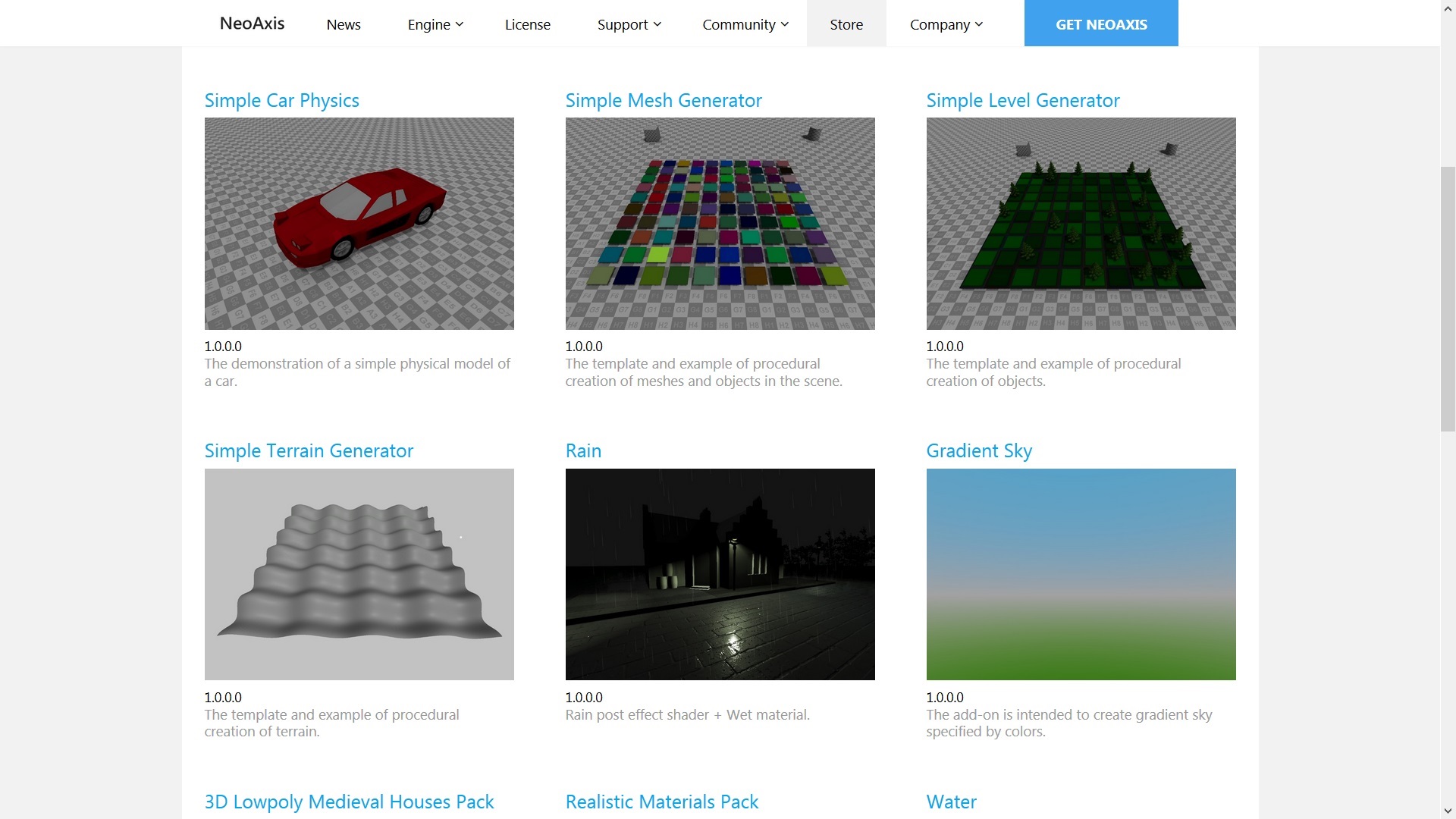Open the Simple Terrain Generator thumbnail
1456x819 pixels.
(359, 574)
